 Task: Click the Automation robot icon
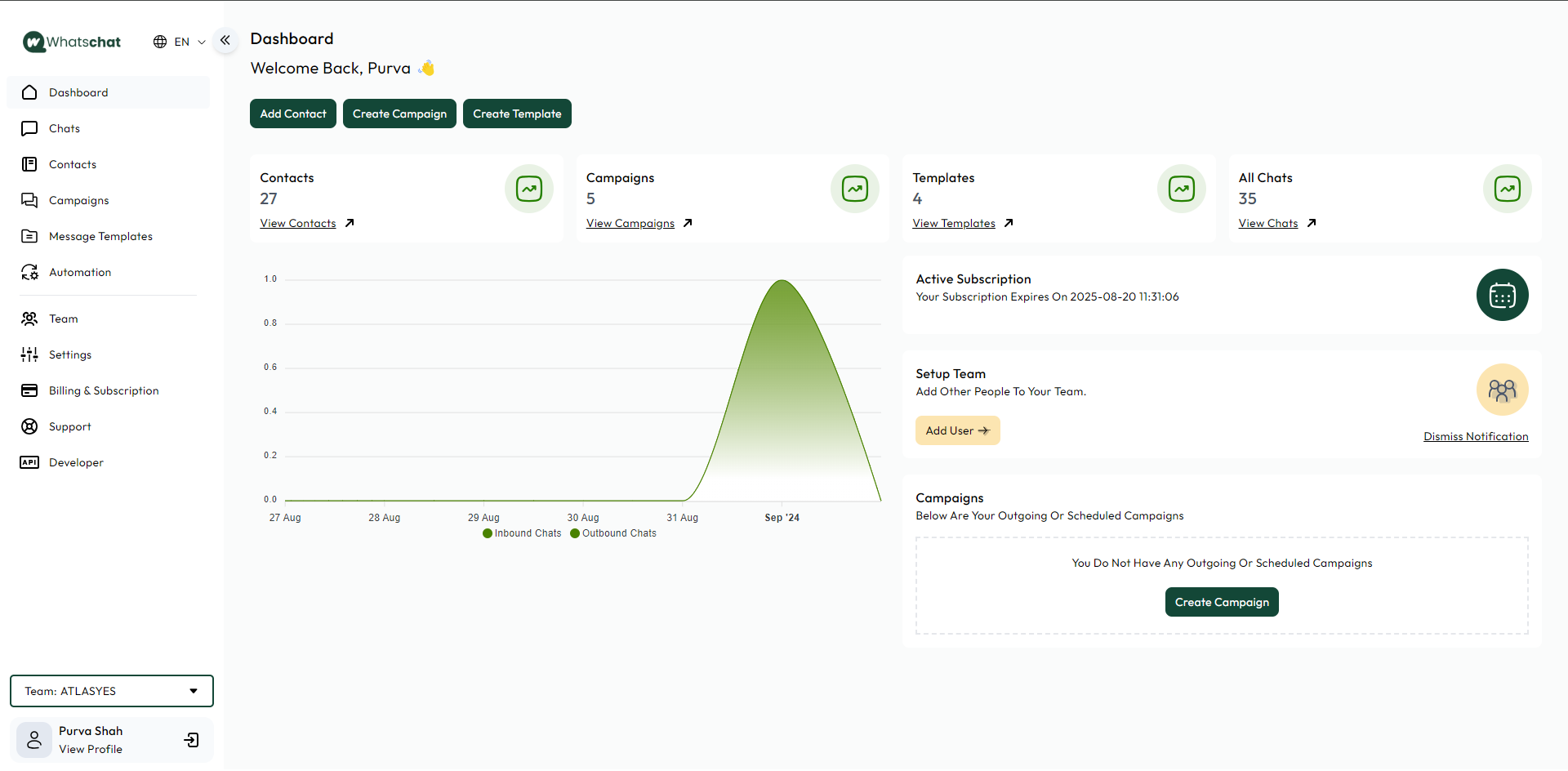(x=29, y=272)
